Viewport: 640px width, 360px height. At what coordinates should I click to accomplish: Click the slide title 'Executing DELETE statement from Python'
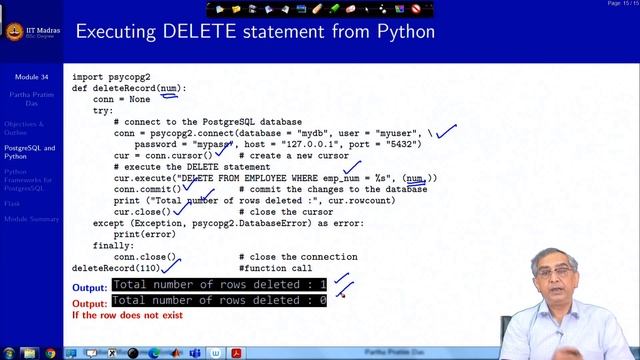pyautogui.click(x=255, y=31)
